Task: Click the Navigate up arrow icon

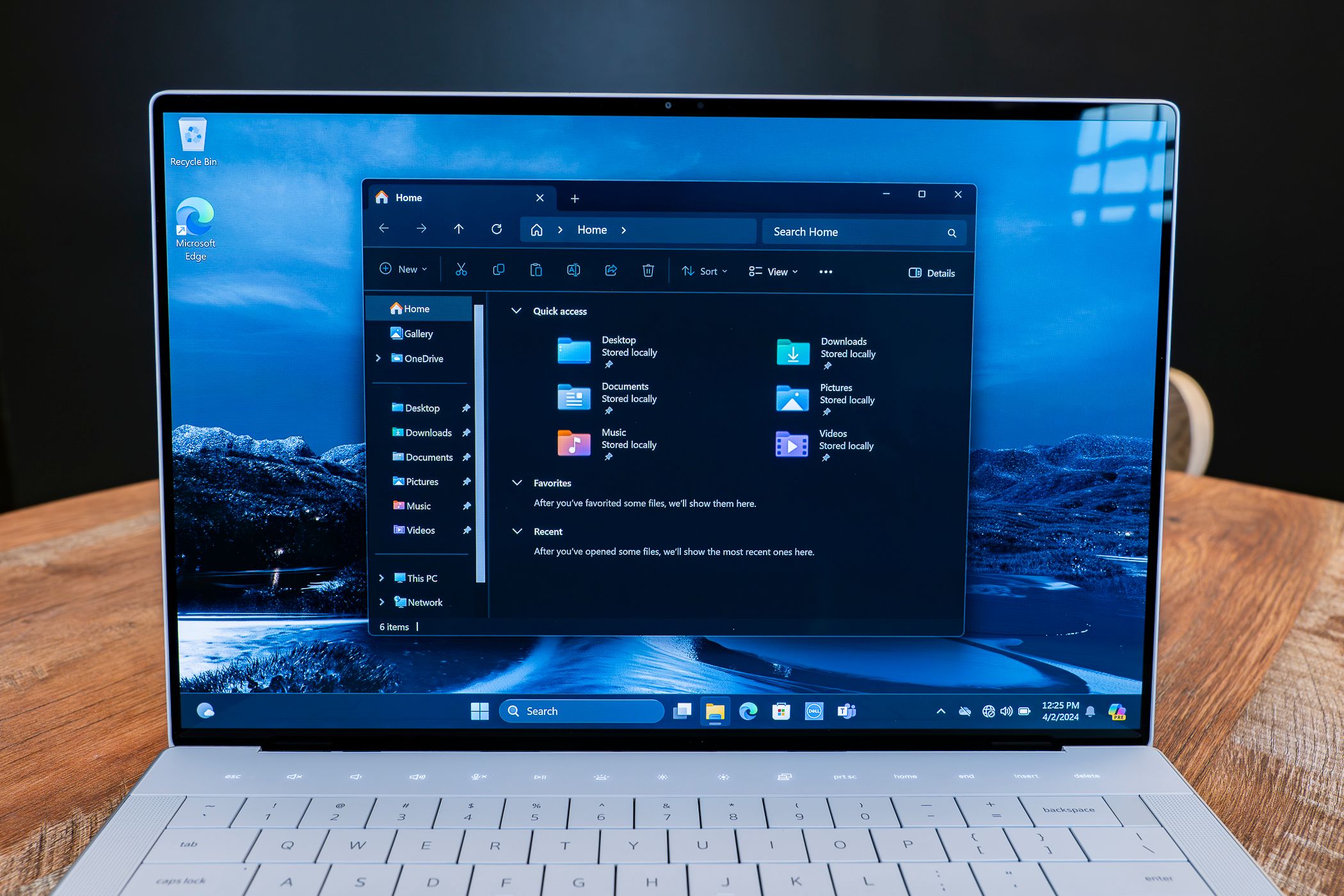Action: [458, 230]
